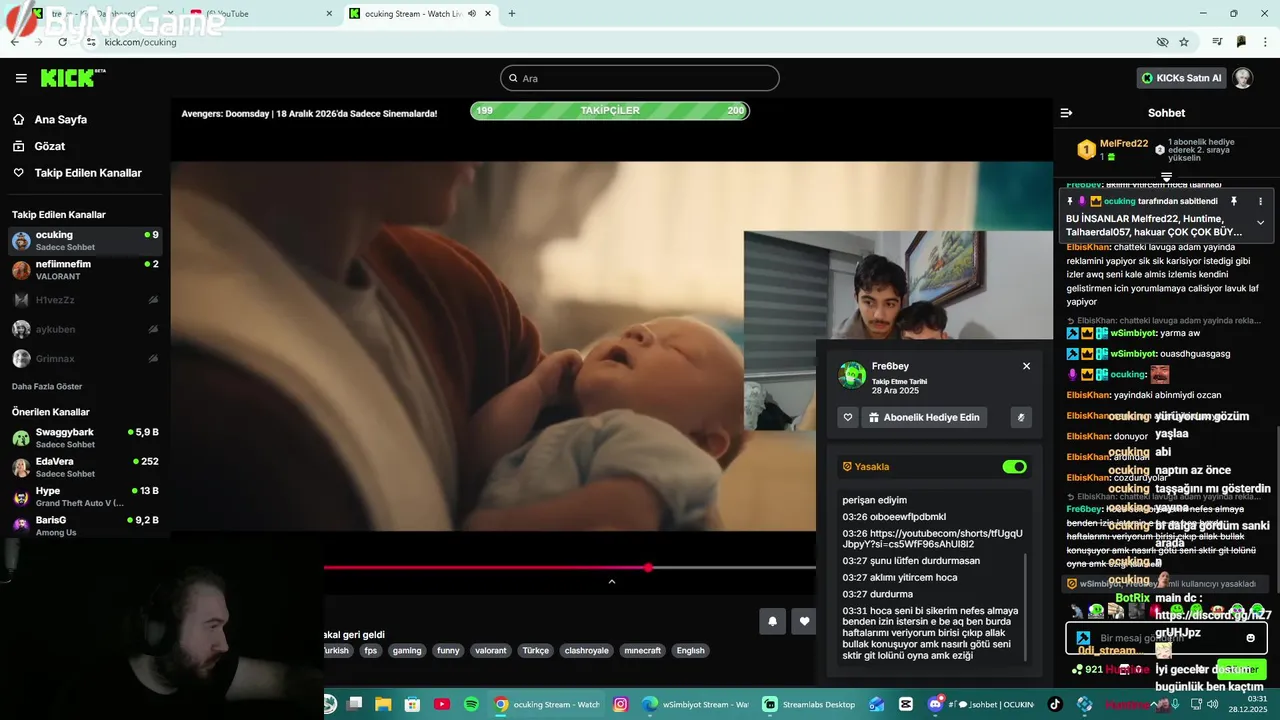This screenshot has width=1280, height=720.
Task: Close the Fre6bey user card
Action: point(1026,366)
